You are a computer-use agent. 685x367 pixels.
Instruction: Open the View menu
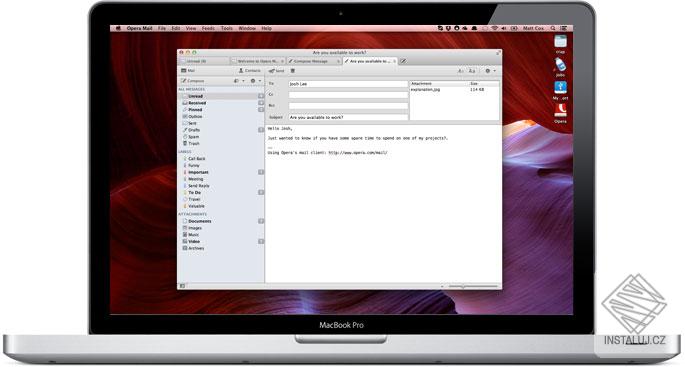[191, 28]
